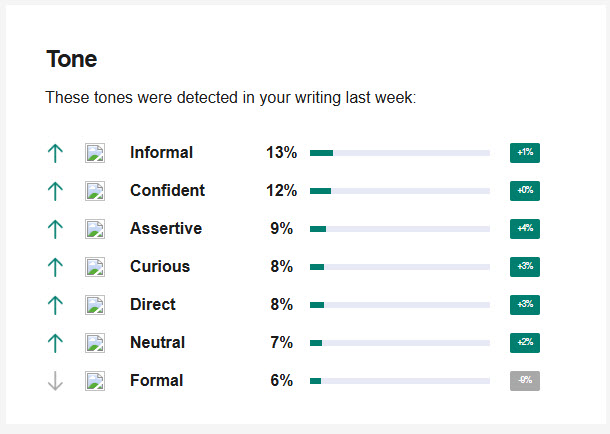Viewport: 610px width, 434px height.
Task: Click the Informal 13% progress bar
Action: pyautogui.click(x=400, y=153)
